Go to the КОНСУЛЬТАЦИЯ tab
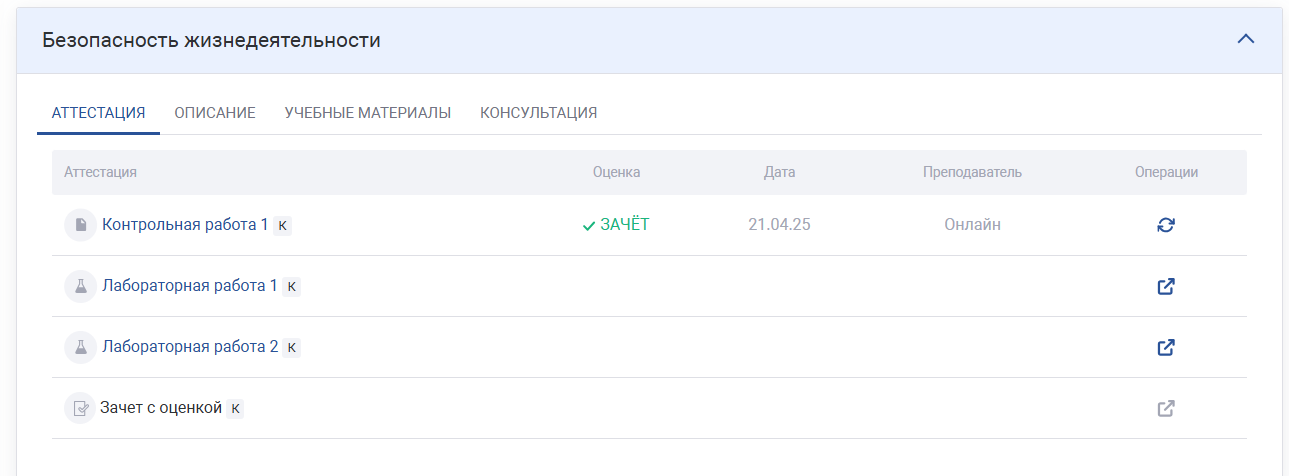The image size is (1289, 476). (x=538, y=113)
